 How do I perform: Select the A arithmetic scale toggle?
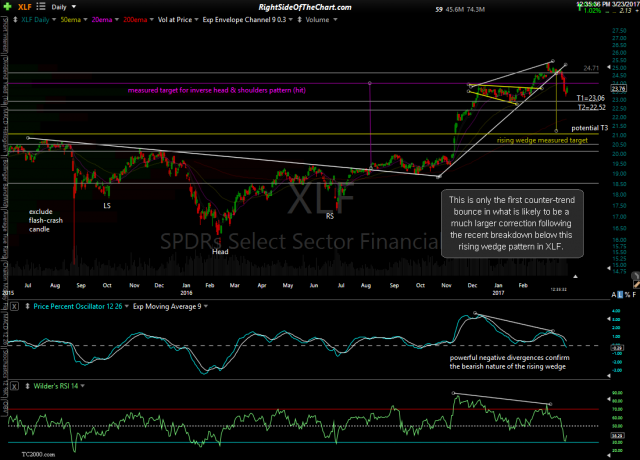click(x=614, y=295)
